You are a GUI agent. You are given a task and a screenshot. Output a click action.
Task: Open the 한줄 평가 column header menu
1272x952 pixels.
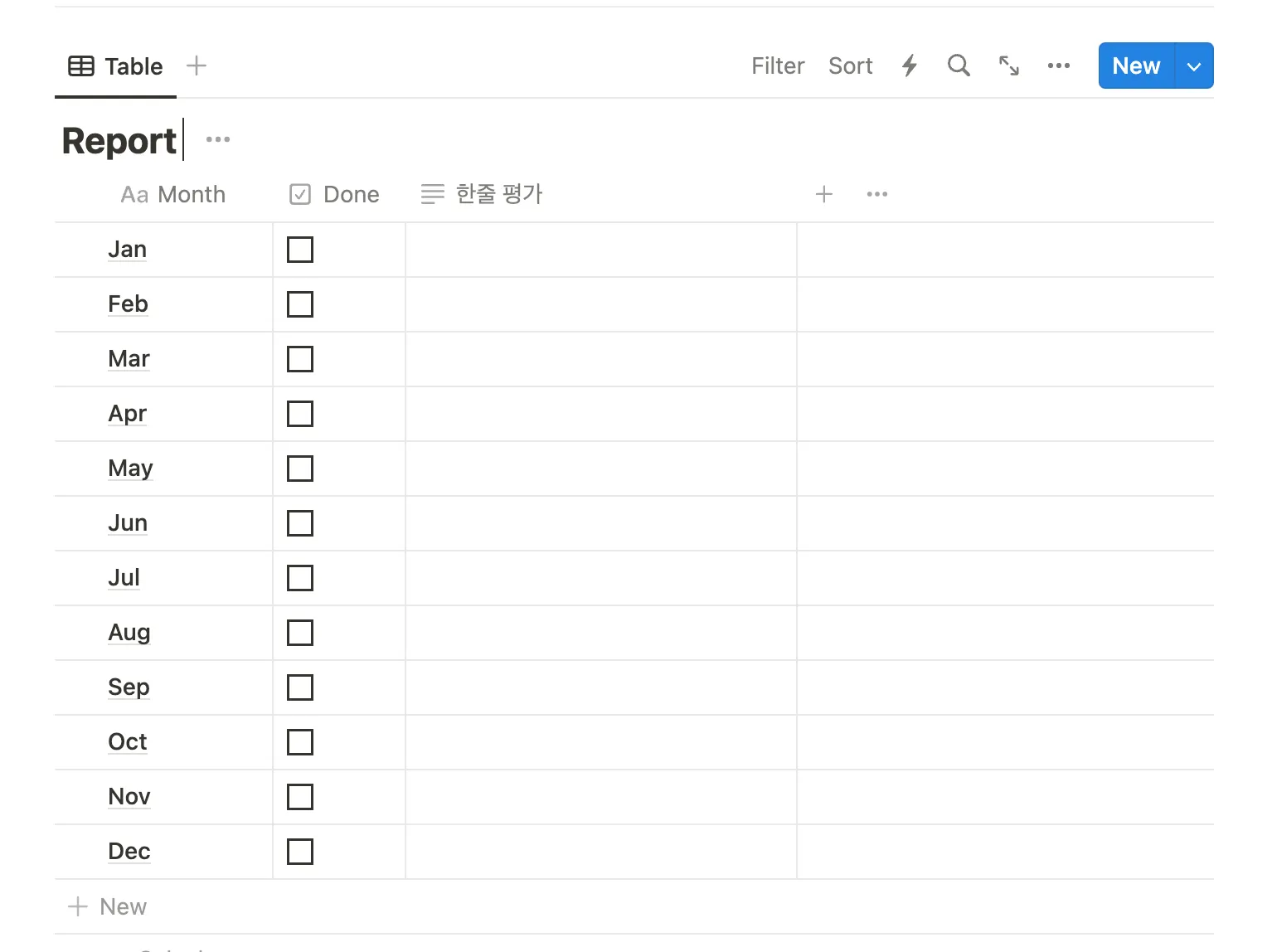coord(482,194)
